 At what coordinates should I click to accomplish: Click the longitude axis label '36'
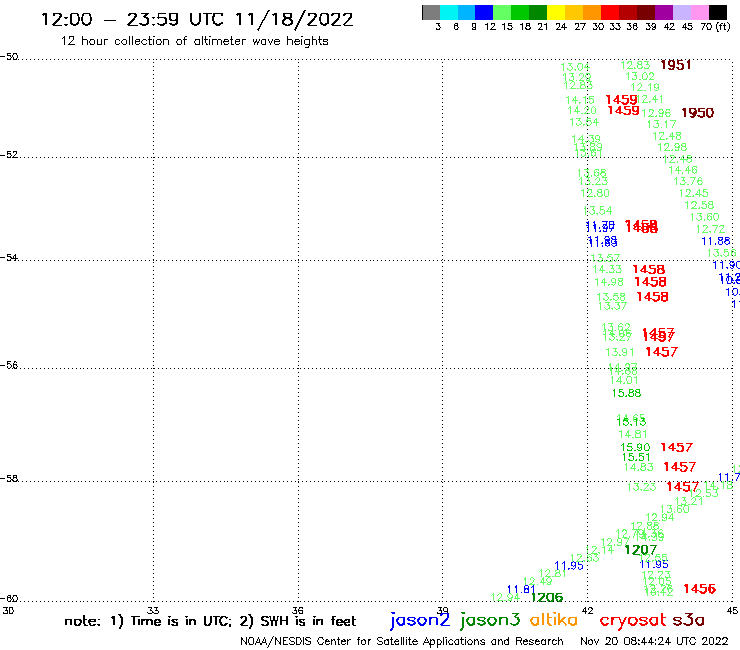(x=298, y=610)
